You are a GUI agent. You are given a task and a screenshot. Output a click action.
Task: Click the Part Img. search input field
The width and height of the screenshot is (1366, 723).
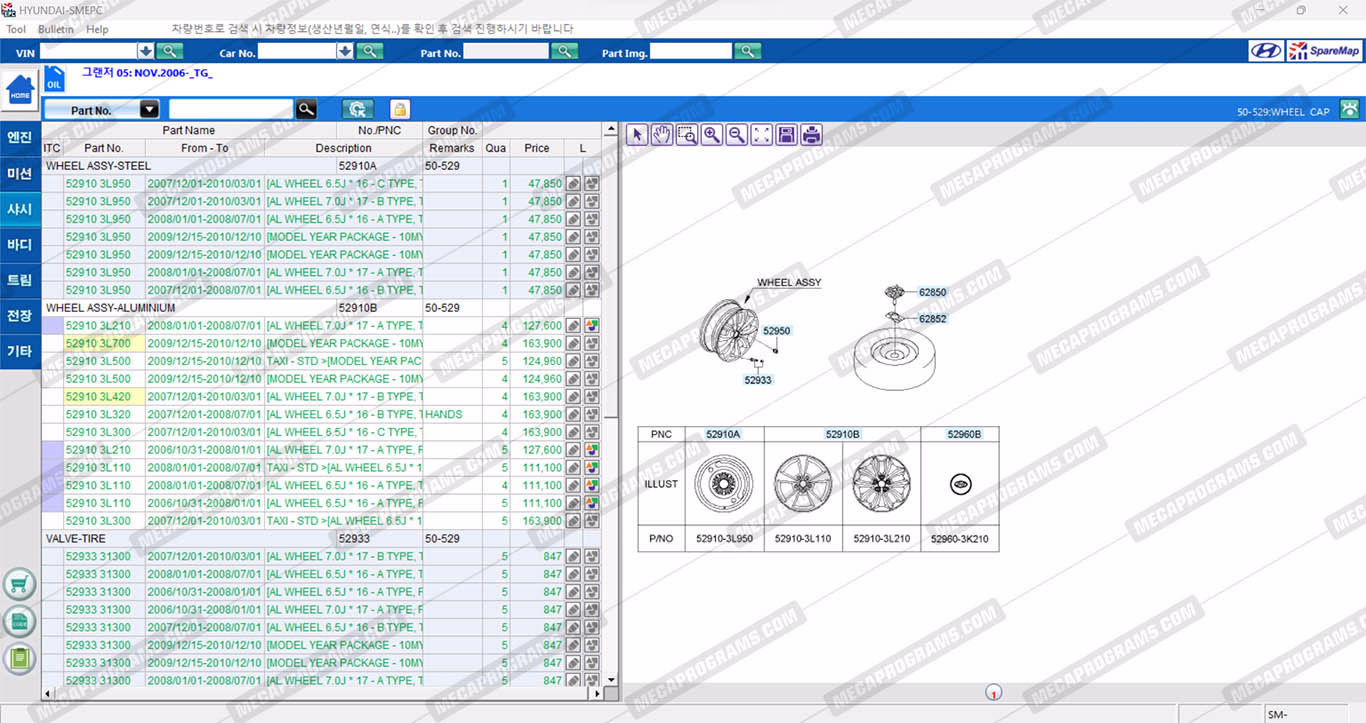pyautogui.click(x=691, y=52)
